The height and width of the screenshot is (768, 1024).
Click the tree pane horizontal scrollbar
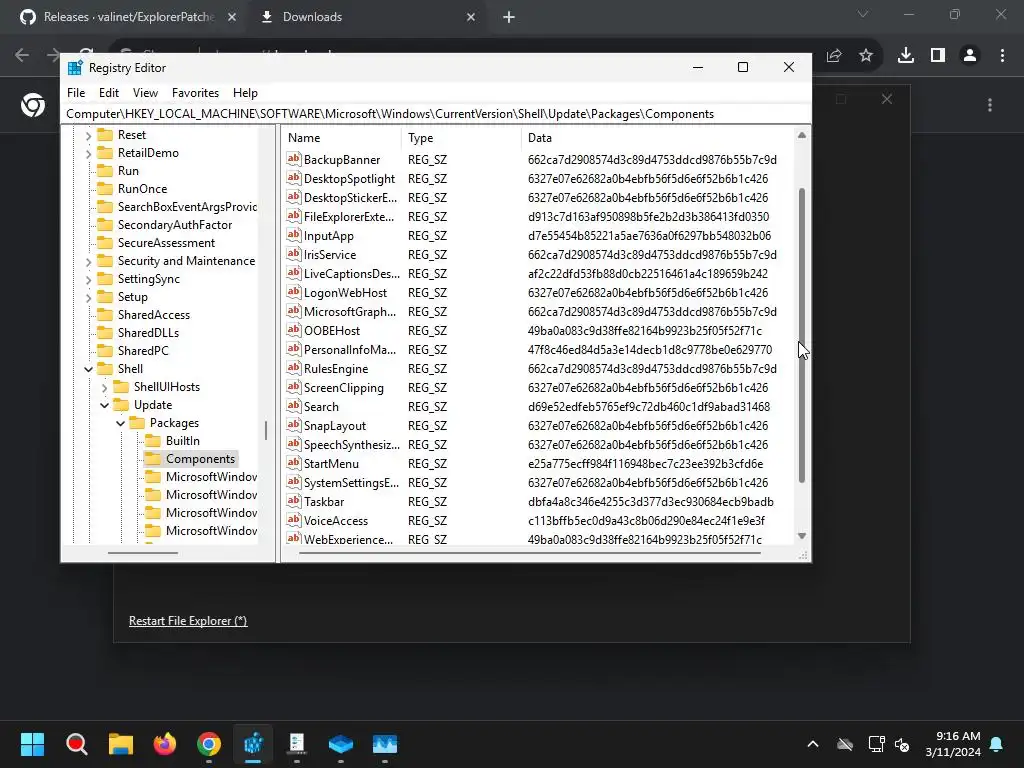[143, 553]
